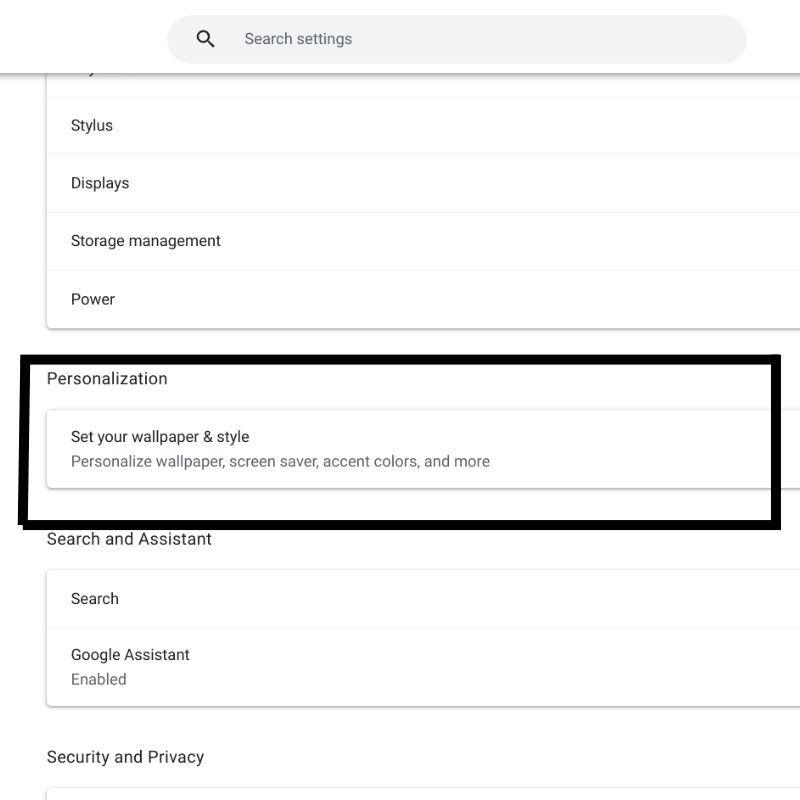Select the Enabled status under Google Assistant

(98, 679)
